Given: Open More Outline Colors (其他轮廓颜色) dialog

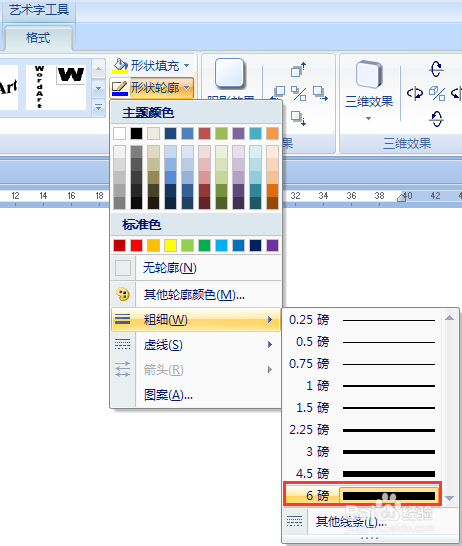Looking at the screenshot, I should (196, 295).
